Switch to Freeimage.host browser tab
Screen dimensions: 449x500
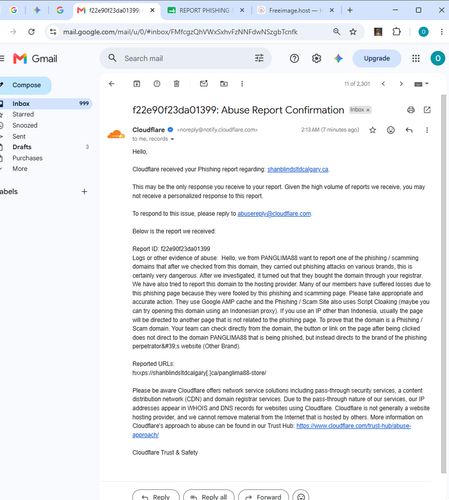295,10
